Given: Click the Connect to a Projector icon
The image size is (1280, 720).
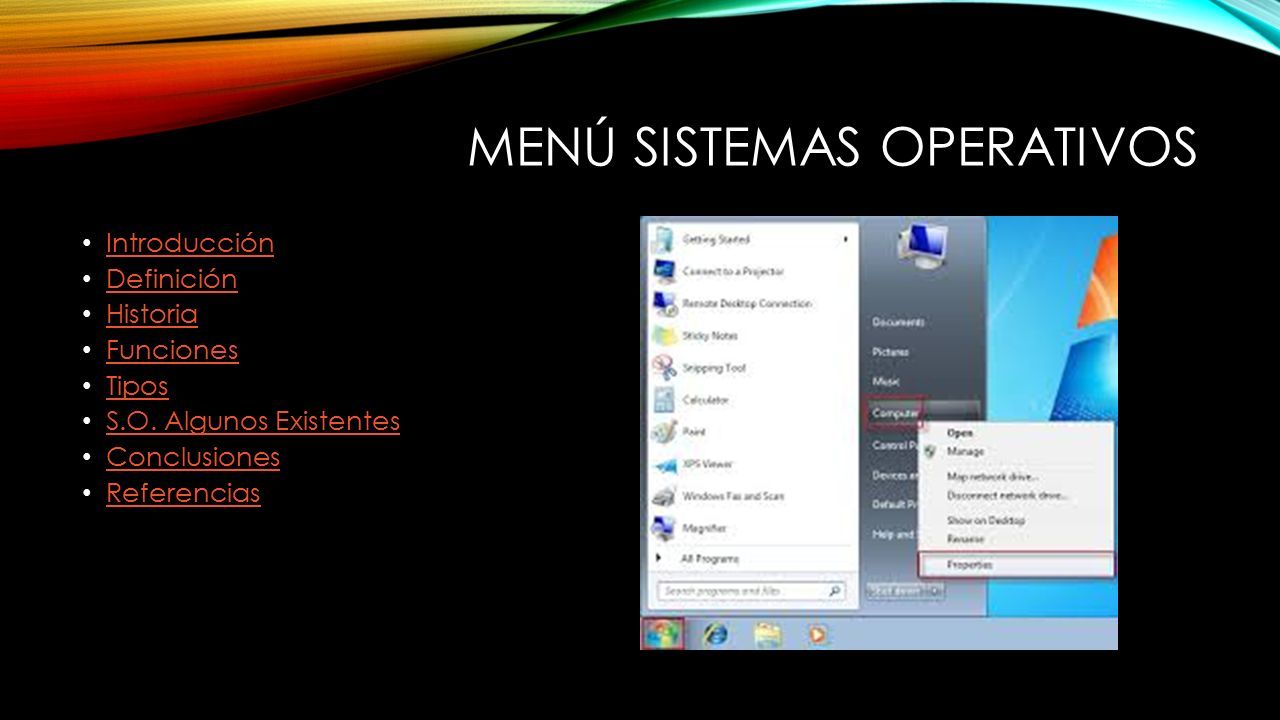Looking at the screenshot, I should click(664, 271).
